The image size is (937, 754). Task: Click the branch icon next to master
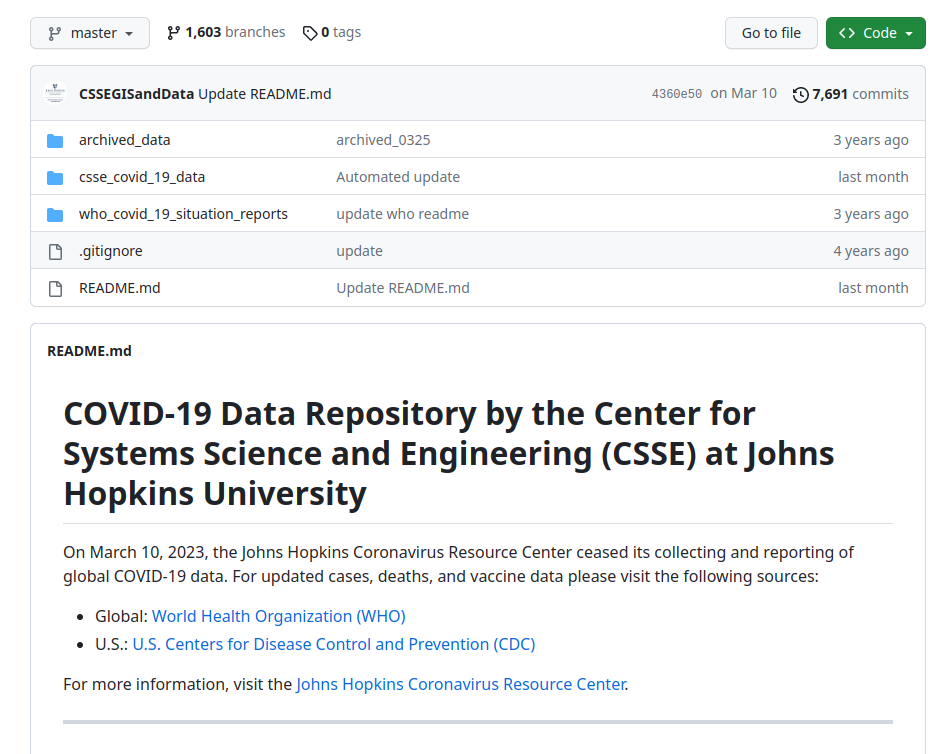53,33
